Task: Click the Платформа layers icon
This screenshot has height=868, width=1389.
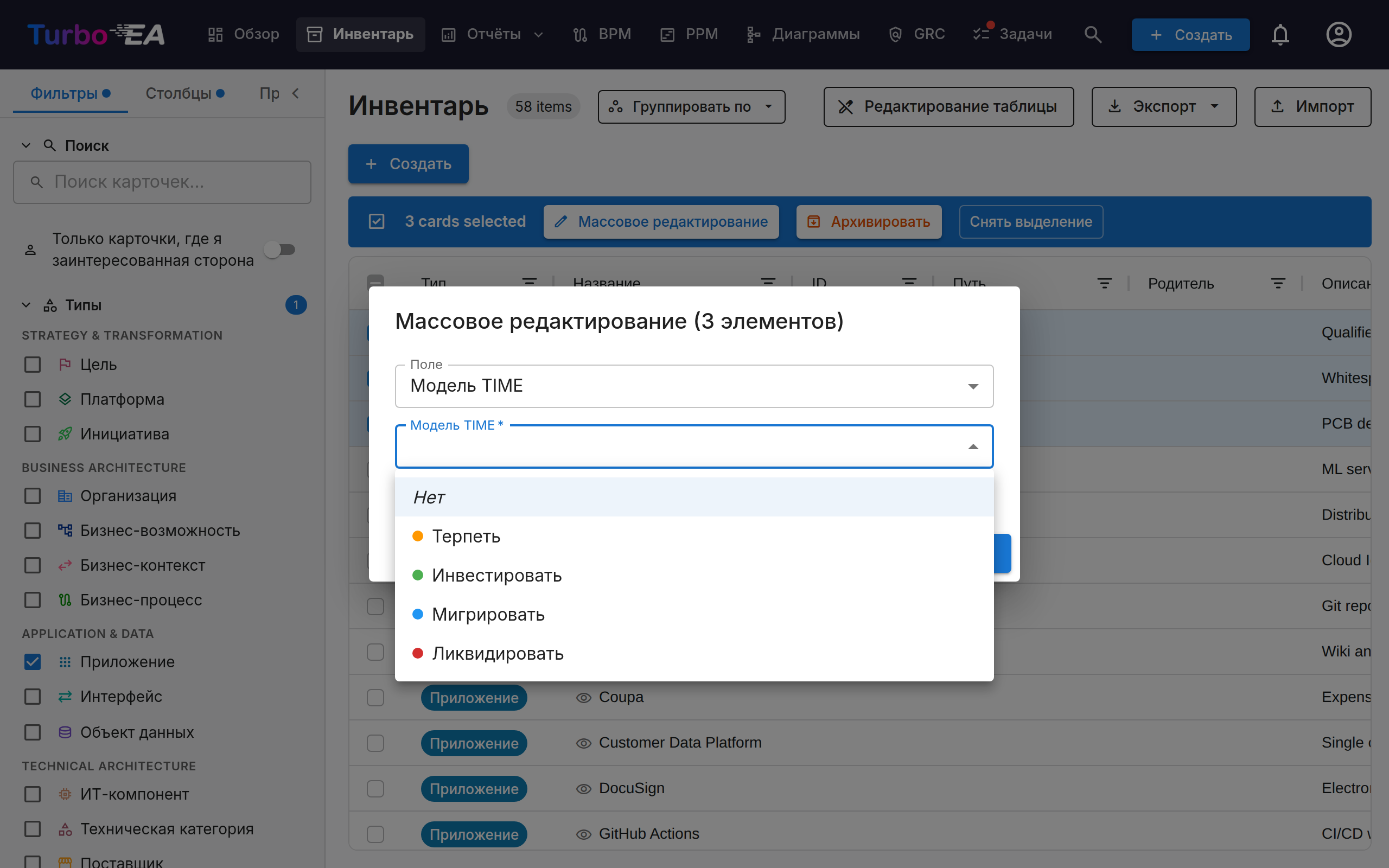Action: (x=65, y=399)
